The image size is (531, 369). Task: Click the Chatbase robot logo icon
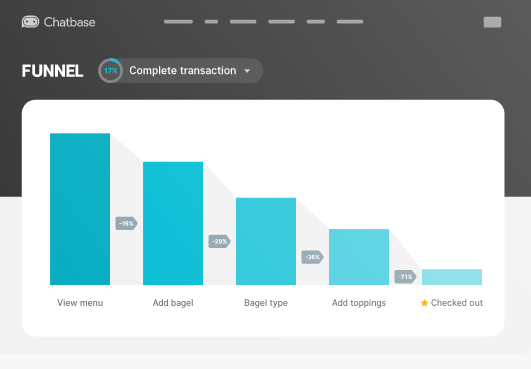coord(30,22)
